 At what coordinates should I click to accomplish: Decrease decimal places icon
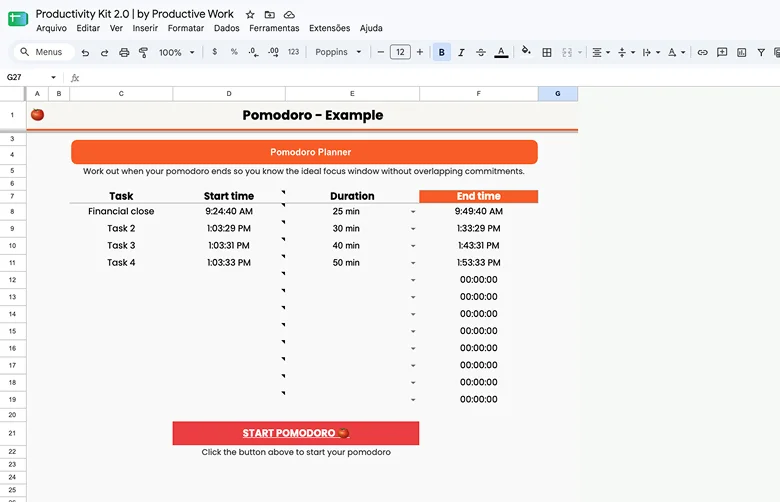pyautogui.click(x=253, y=52)
